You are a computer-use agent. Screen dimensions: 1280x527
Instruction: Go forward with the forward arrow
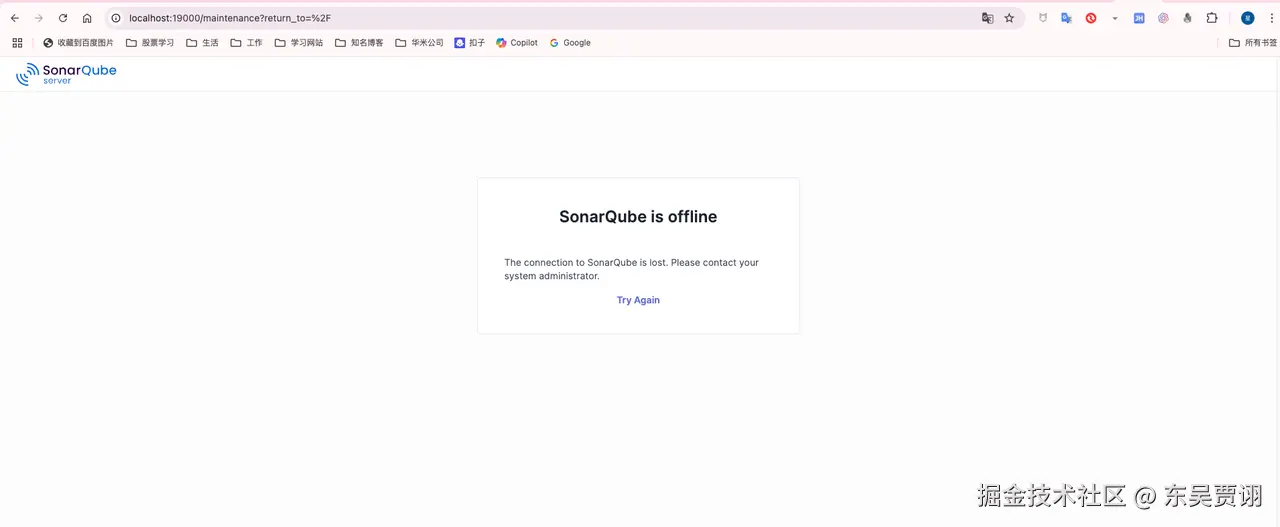click(39, 18)
